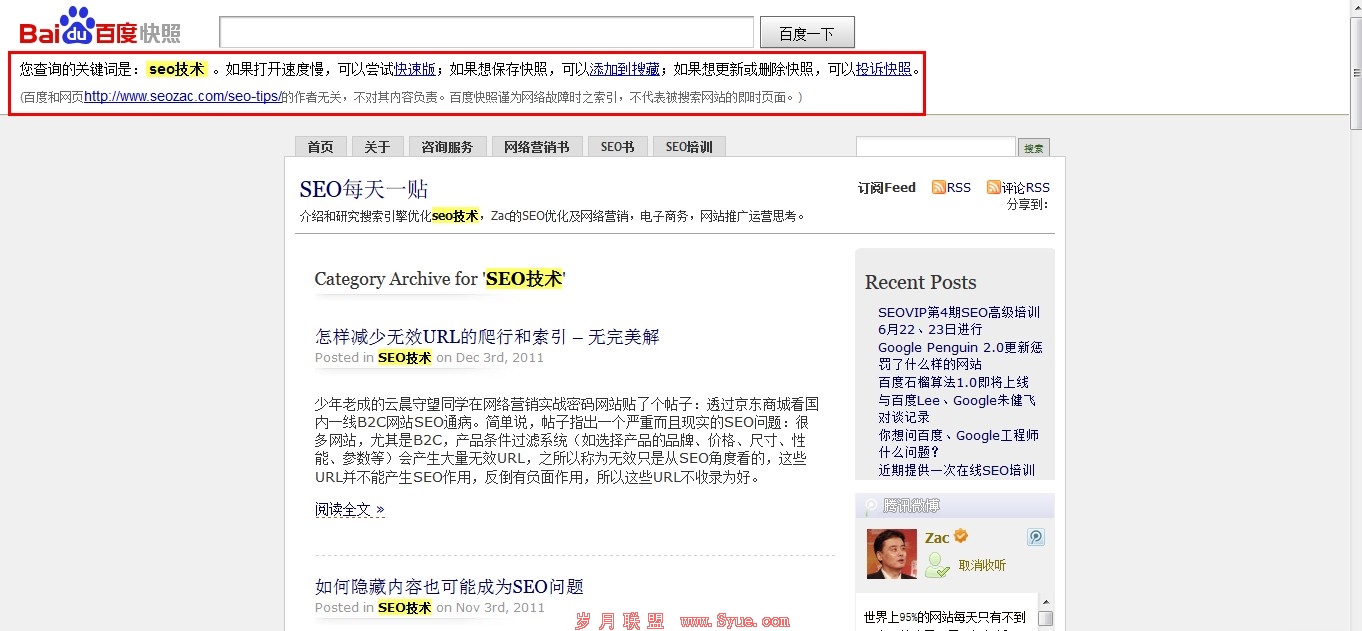Click the RSS subscription link text
1362x631 pixels.
[958, 187]
